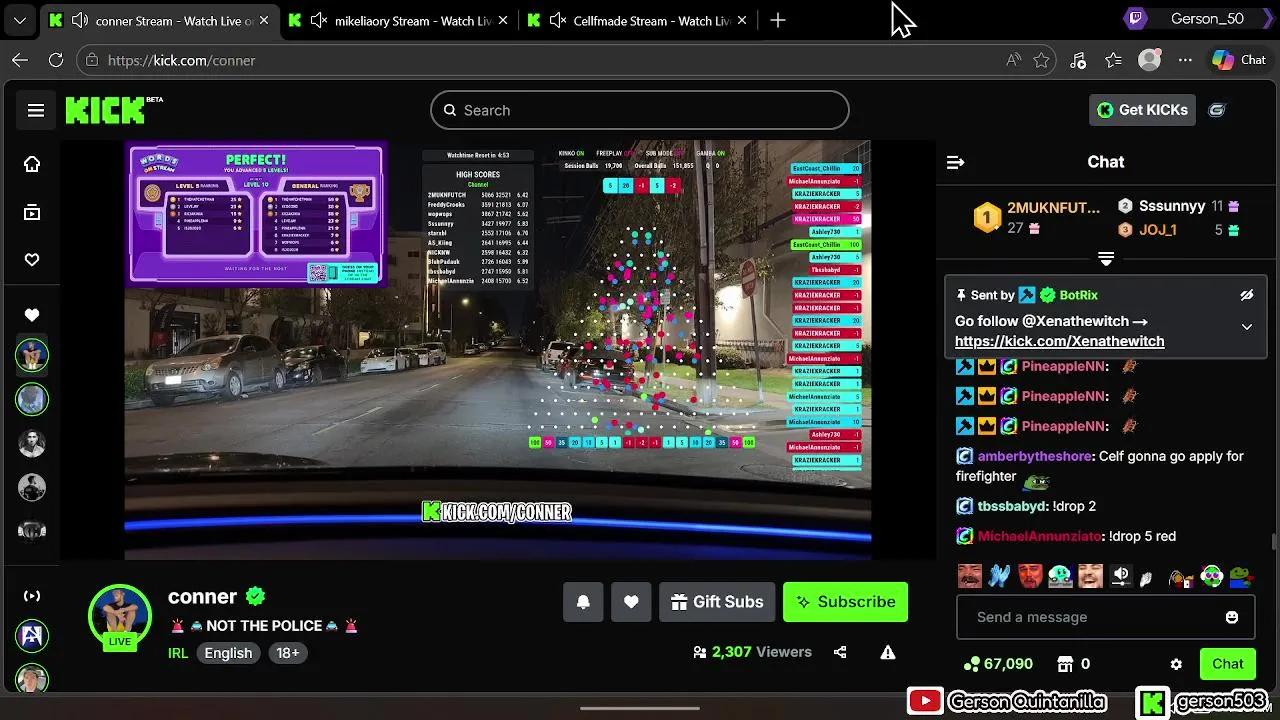Screen dimensions: 1280x720
Task: Click the filled heart icon in sidebar
Action: point(32,315)
